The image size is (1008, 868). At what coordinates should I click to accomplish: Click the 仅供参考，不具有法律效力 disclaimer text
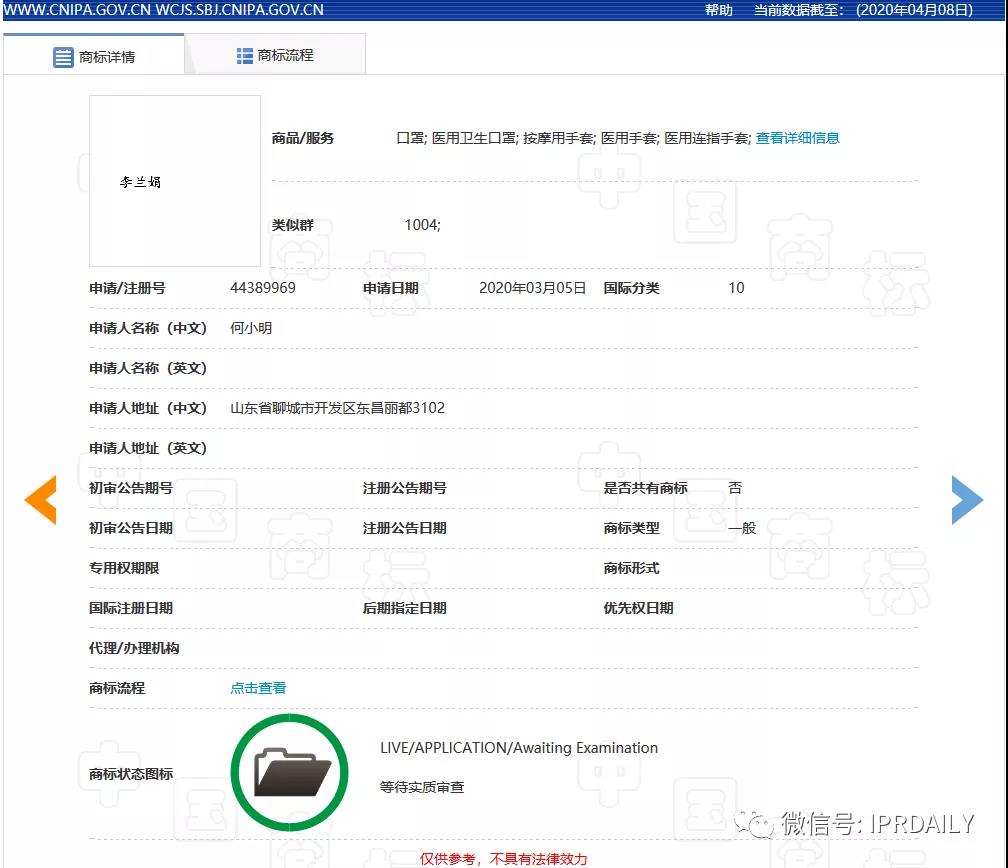pos(503,859)
